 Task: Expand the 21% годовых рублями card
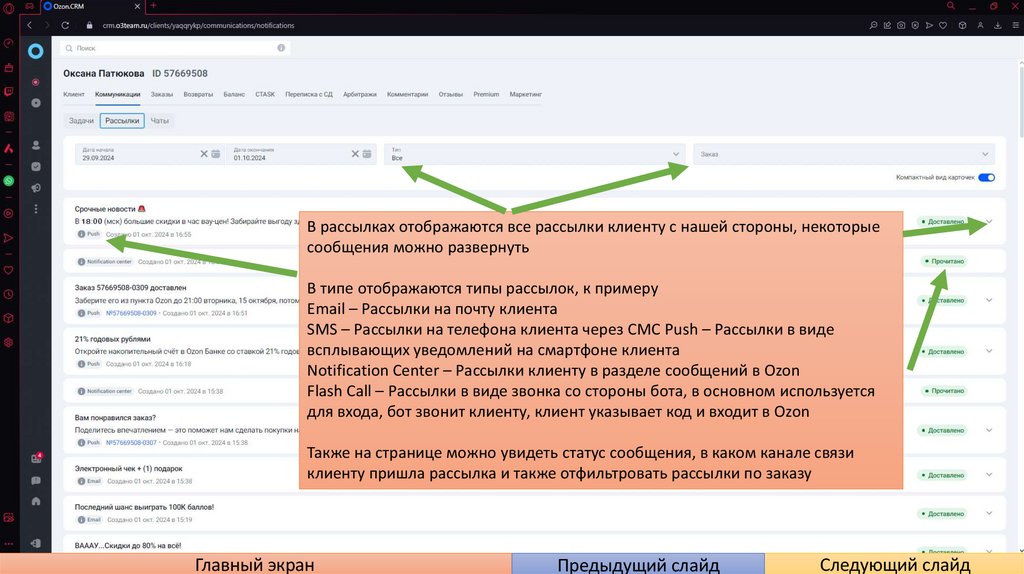[989, 351]
